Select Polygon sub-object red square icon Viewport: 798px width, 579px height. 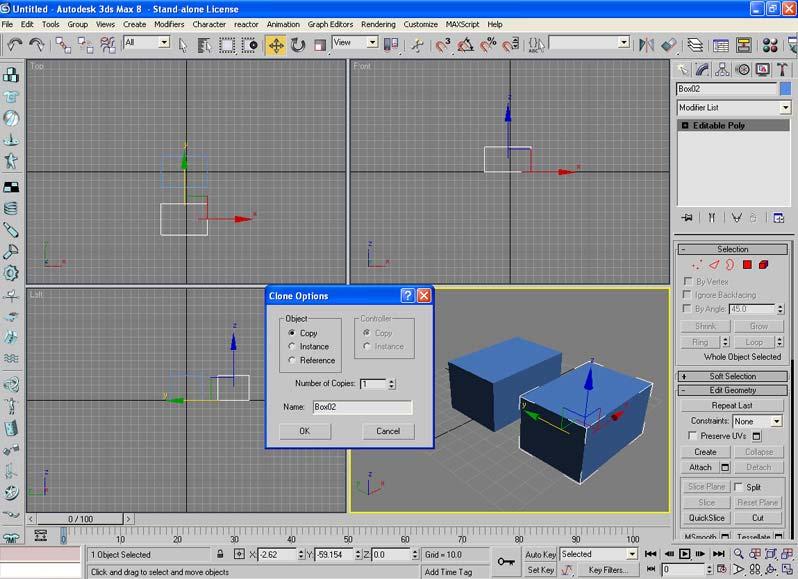[x=747, y=265]
